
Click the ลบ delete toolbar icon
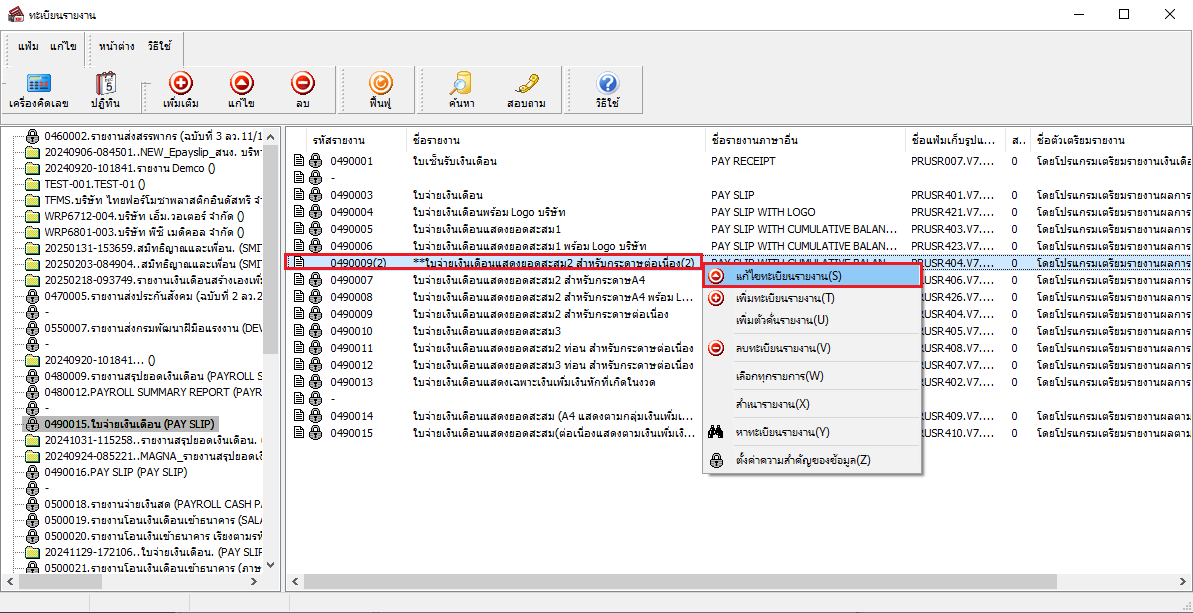[302, 90]
